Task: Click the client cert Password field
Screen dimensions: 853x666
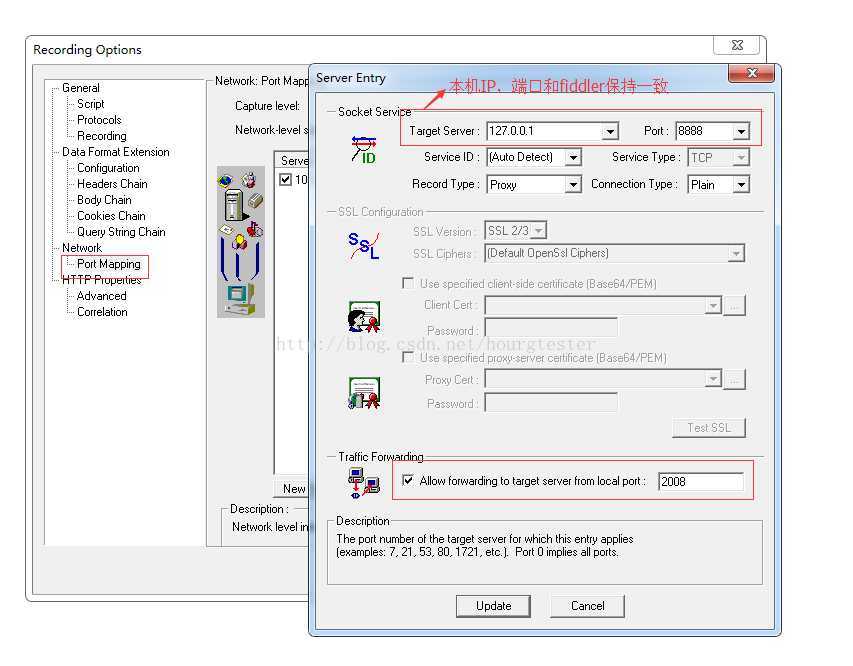Action: click(x=551, y=329)
